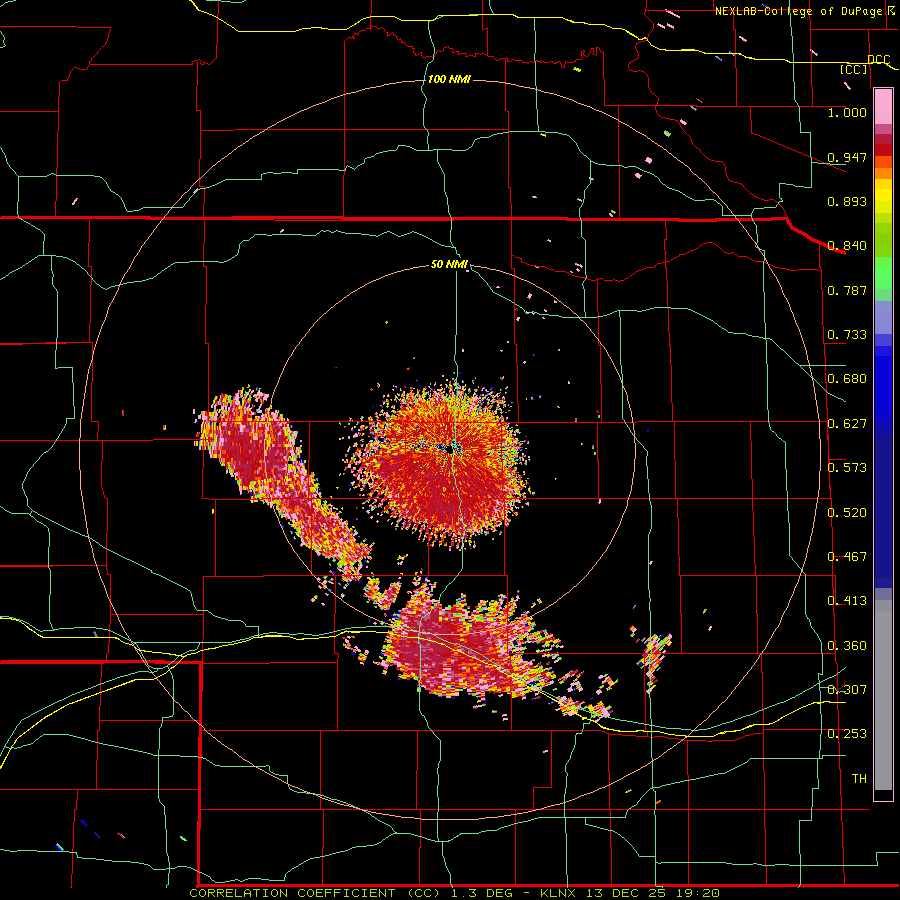Click the 0.360 scale value
The width and height of the screenshot is (900, 900).
[847, 646]
